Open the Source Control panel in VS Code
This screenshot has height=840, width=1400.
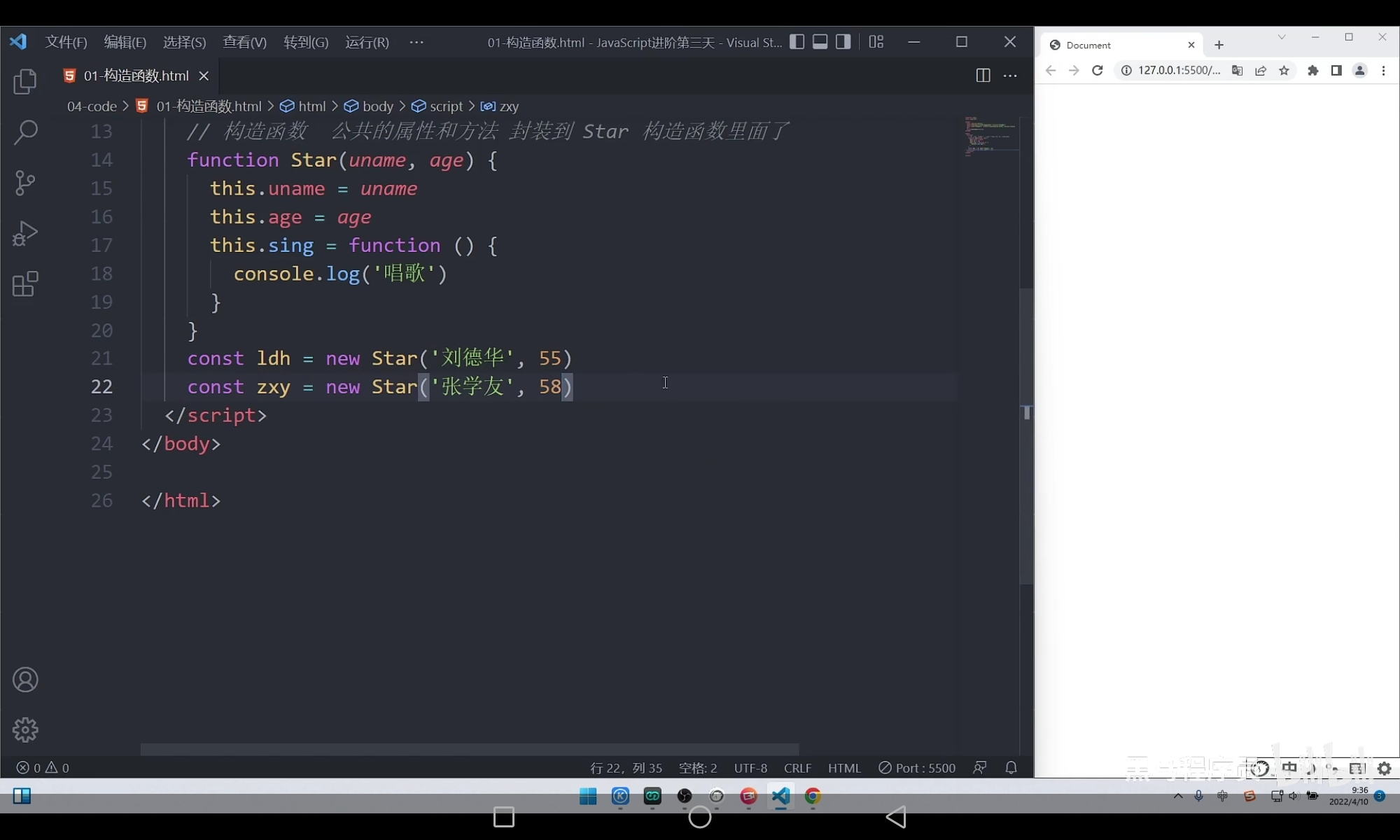[x=25, y=183]
